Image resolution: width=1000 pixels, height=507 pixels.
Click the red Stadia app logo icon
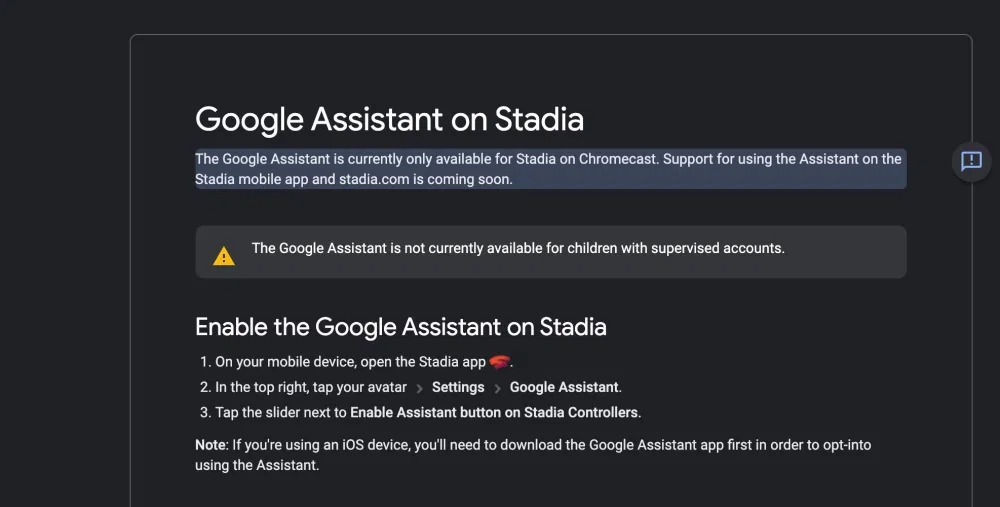(x=500, y=362)
